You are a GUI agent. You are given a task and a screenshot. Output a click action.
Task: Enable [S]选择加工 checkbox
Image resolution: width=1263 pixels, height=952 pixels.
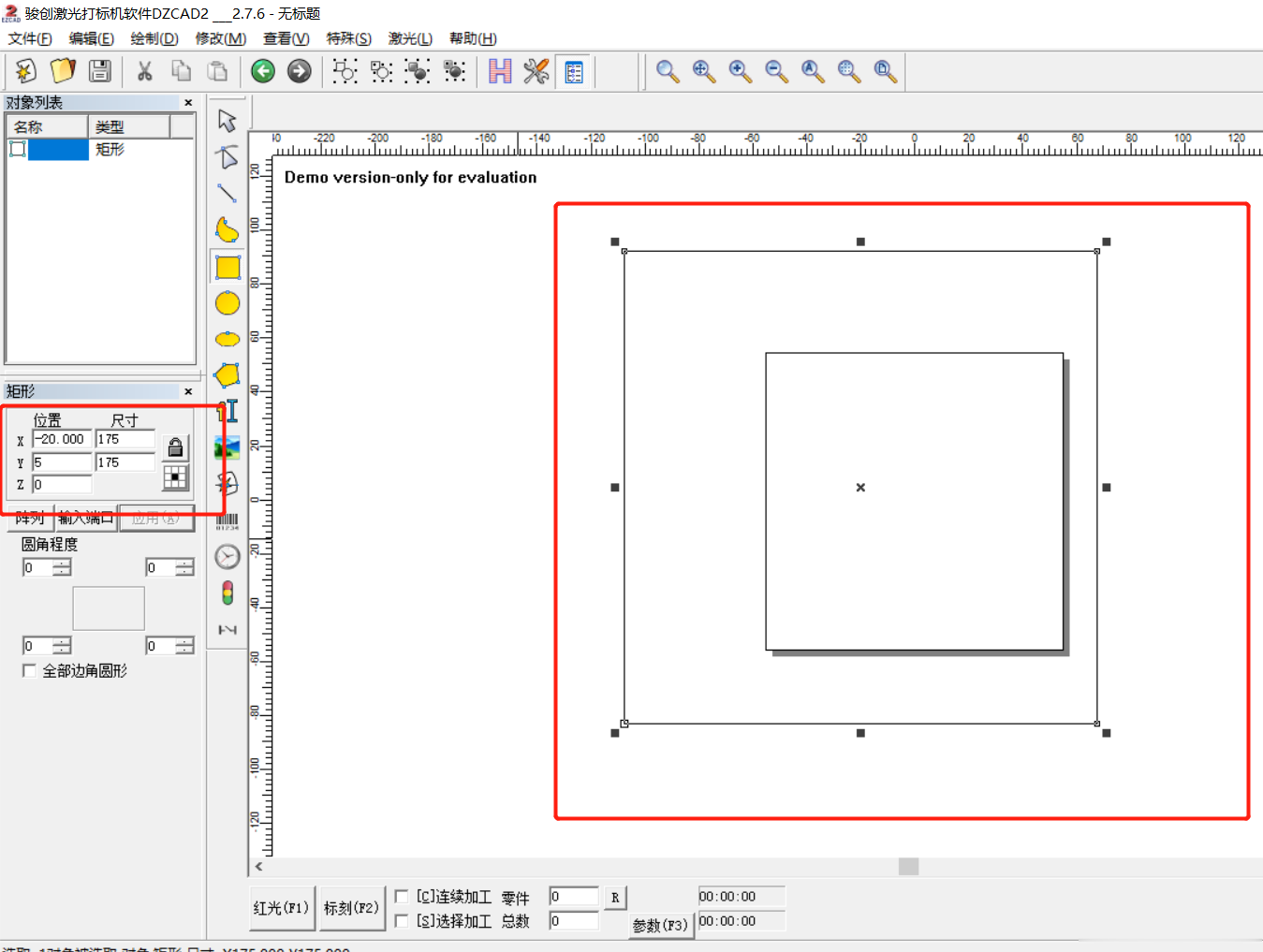pos(402,921)
